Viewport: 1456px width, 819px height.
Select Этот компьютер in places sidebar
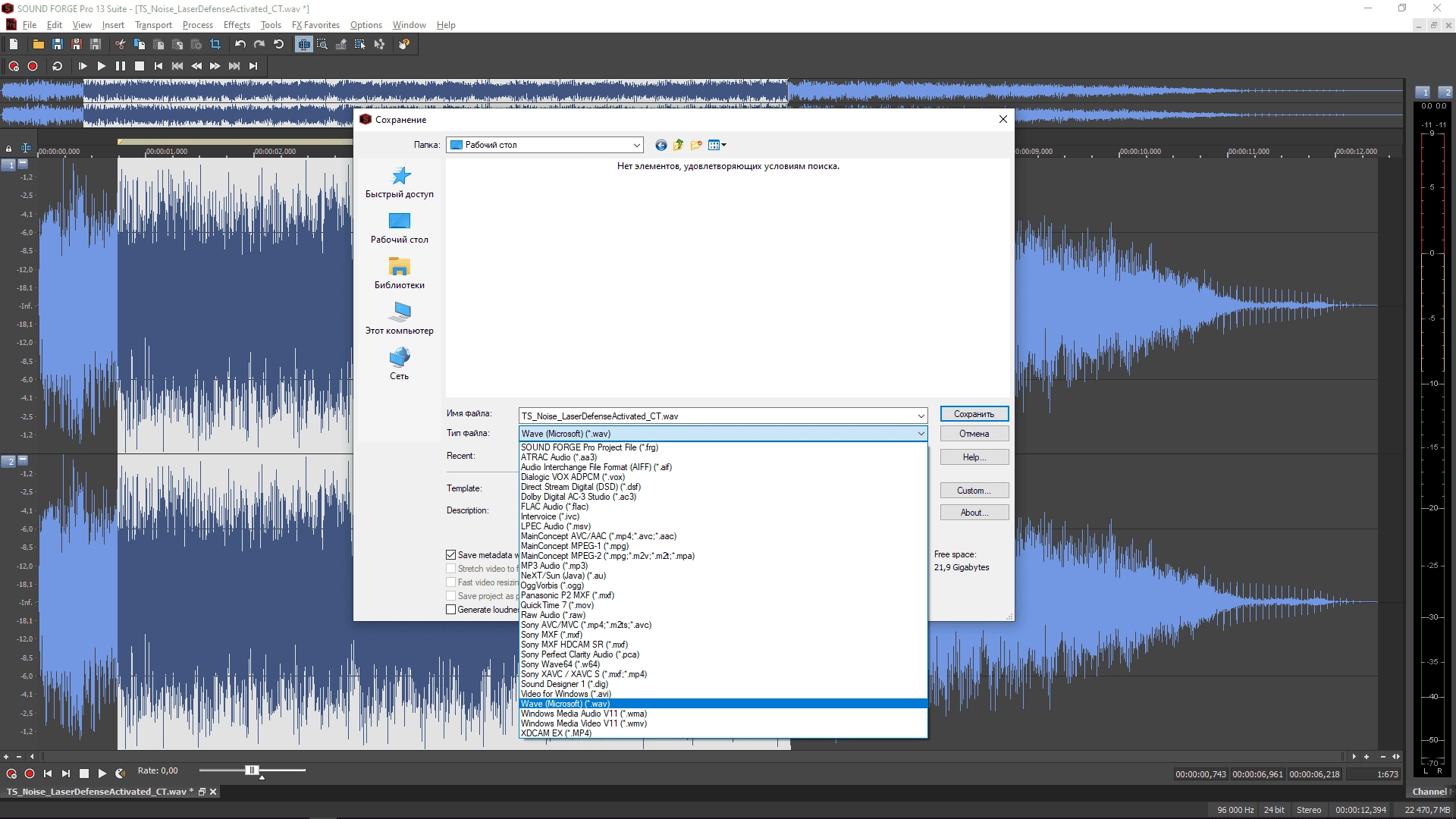tap(400, 319)
